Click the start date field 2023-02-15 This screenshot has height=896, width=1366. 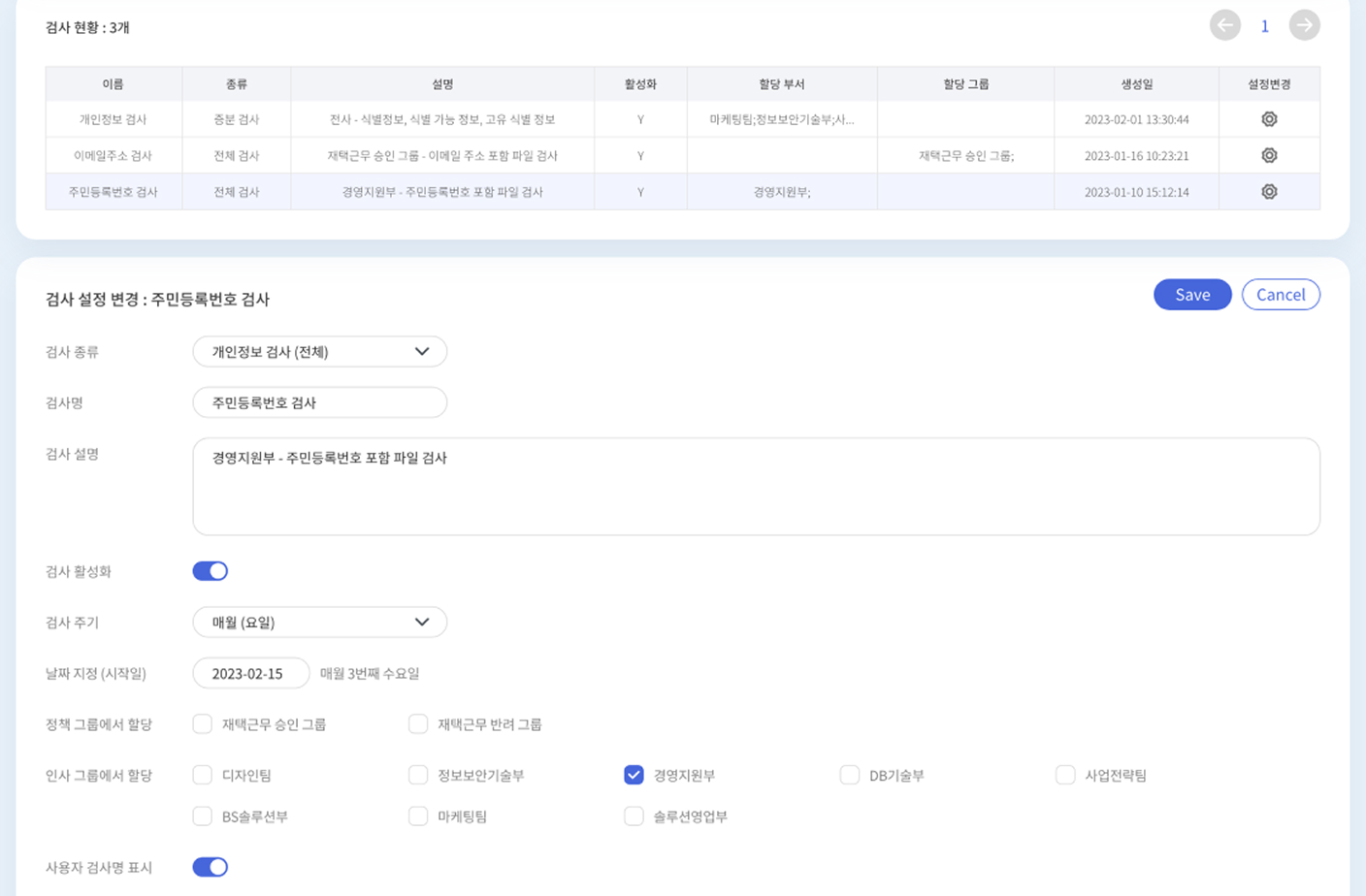pos(250,673)
